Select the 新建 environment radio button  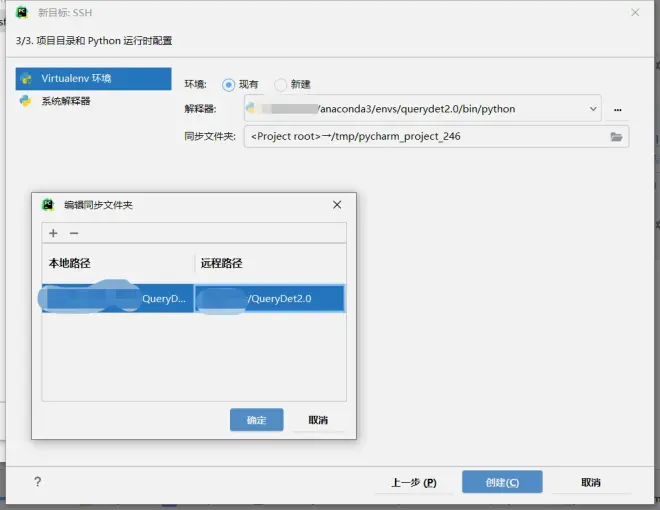point(280,85)
